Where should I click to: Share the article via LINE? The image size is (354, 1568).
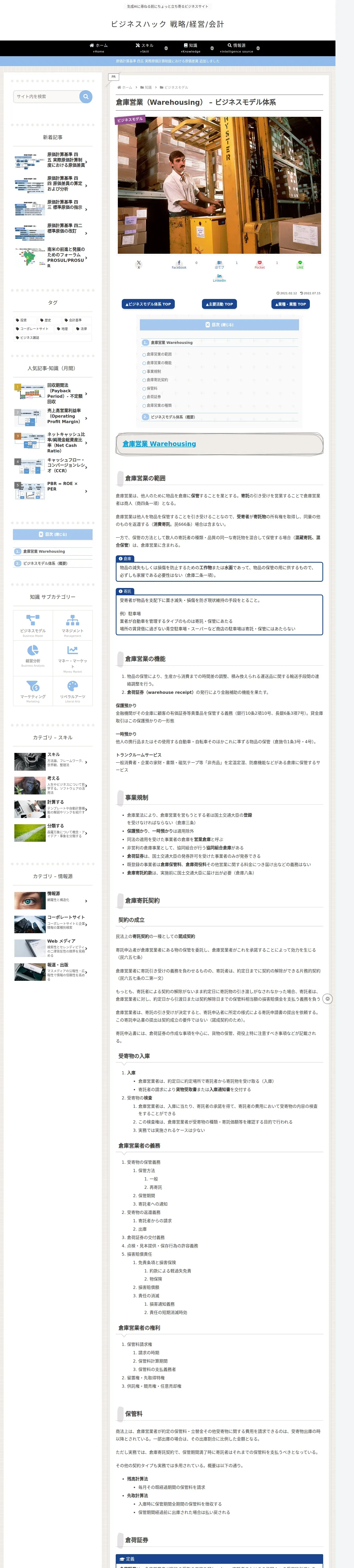pos(300,265)
